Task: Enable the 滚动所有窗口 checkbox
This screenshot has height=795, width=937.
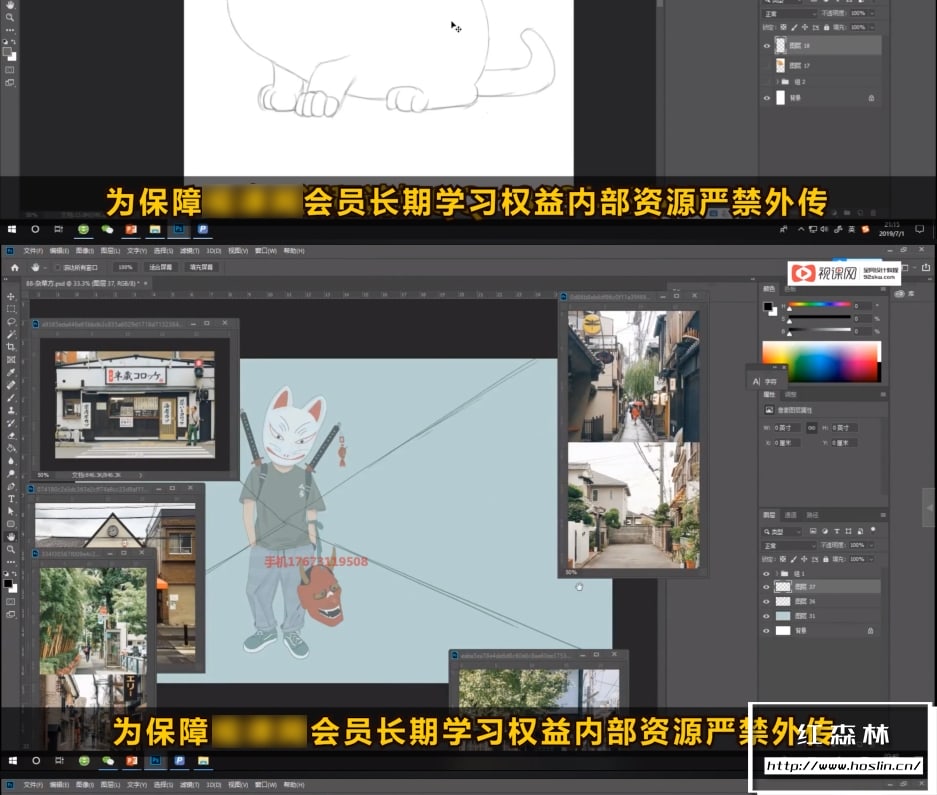Action: (58, 267)
